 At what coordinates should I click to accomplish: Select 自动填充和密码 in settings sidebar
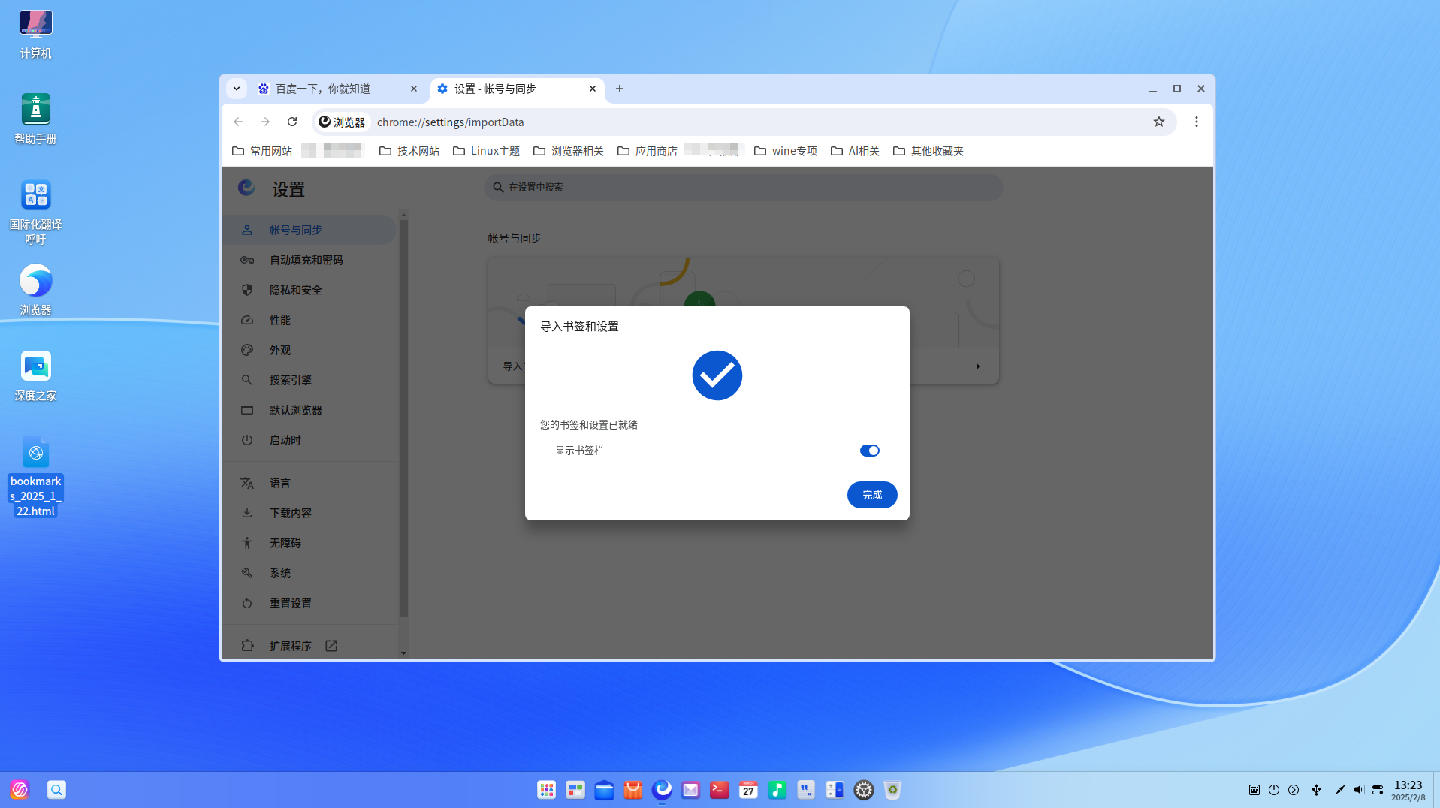point(309,260)
